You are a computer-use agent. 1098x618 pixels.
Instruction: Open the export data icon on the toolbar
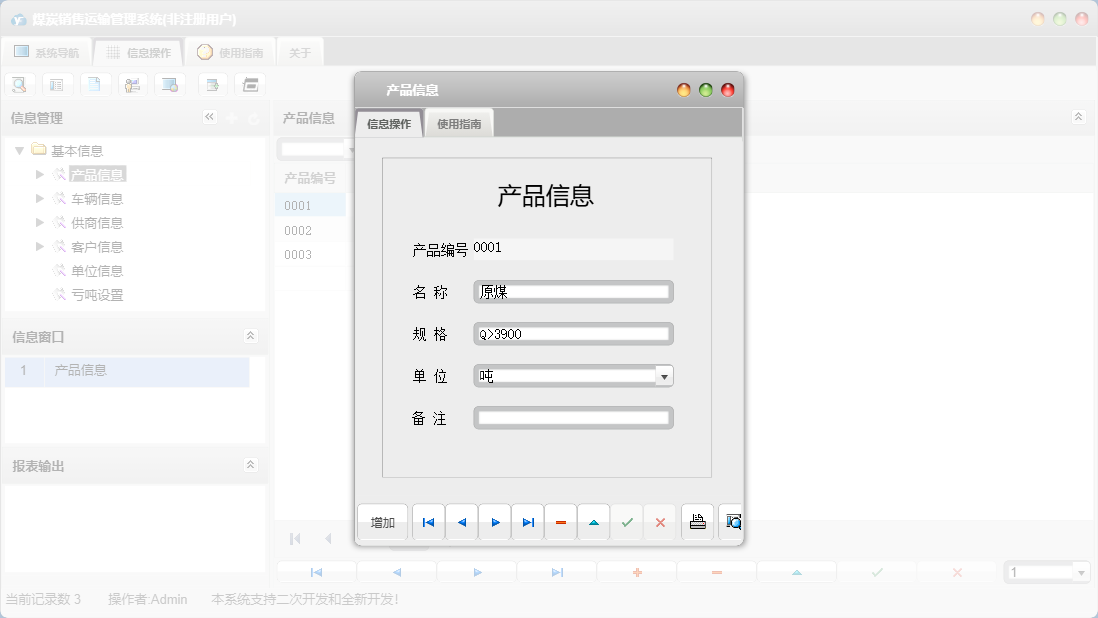tap(211, 84)
